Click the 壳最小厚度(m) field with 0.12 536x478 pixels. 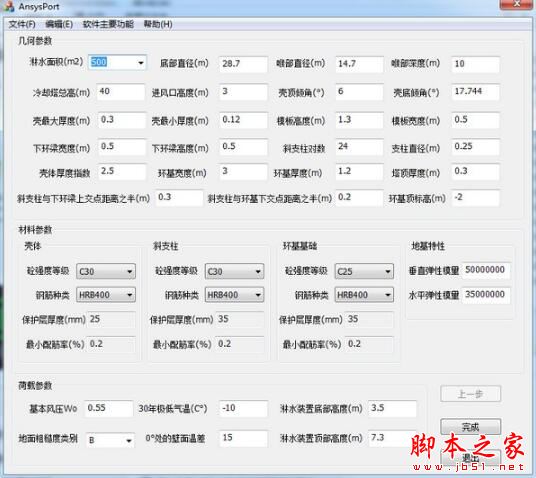(x=243, y=120)
